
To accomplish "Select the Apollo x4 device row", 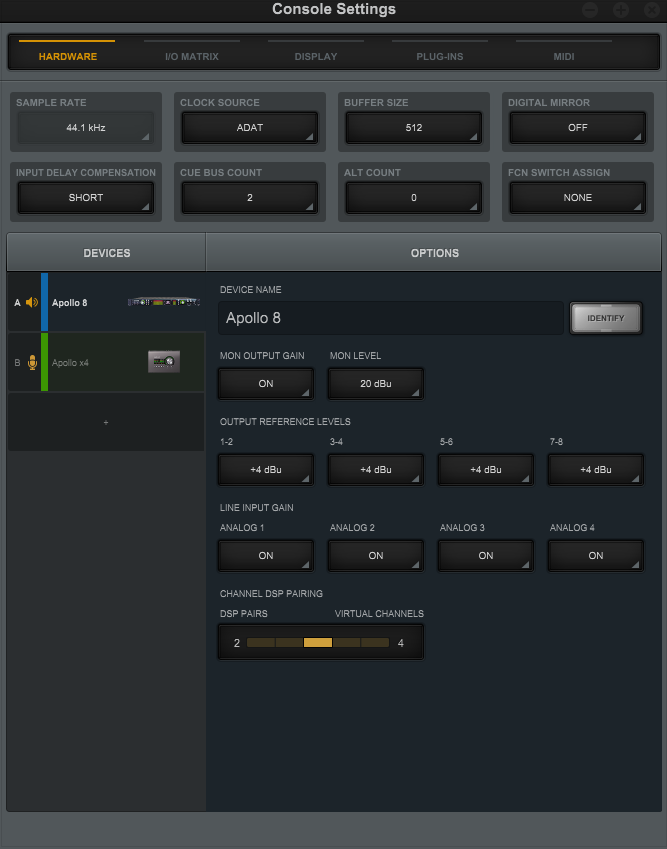I will 107,362.
